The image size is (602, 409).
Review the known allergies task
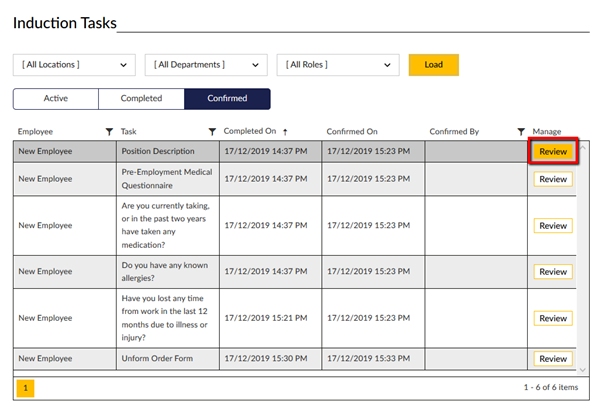pos(553,272)
